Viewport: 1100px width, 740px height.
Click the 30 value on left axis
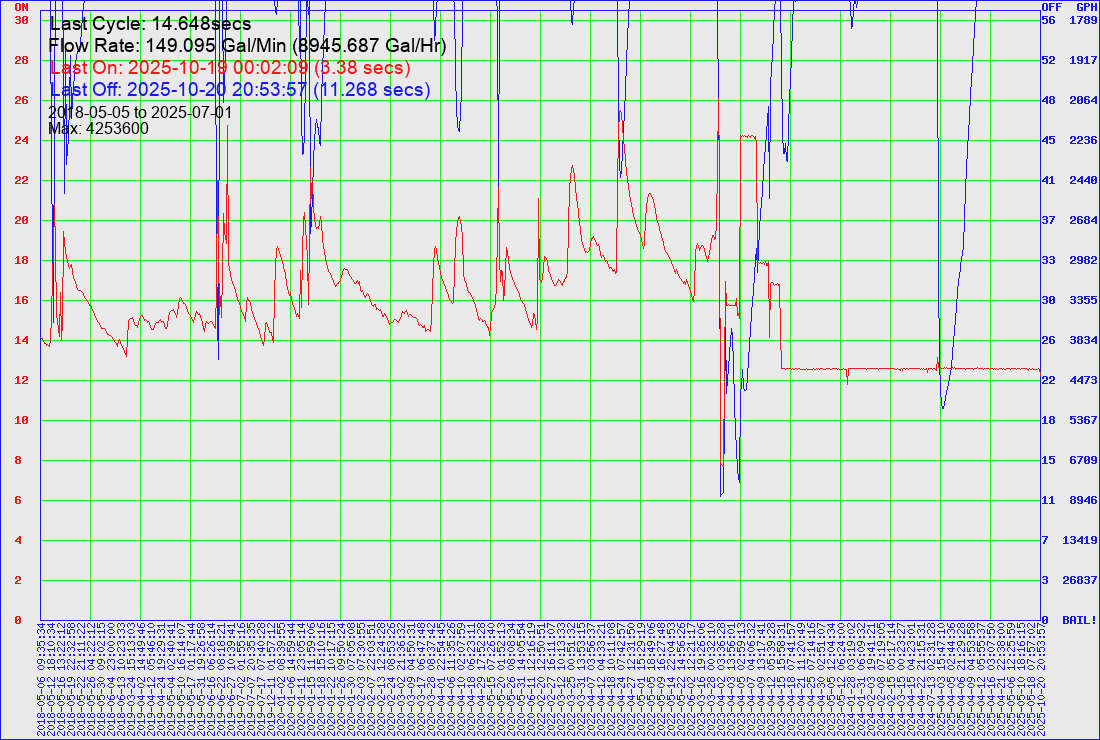[20, 20]
